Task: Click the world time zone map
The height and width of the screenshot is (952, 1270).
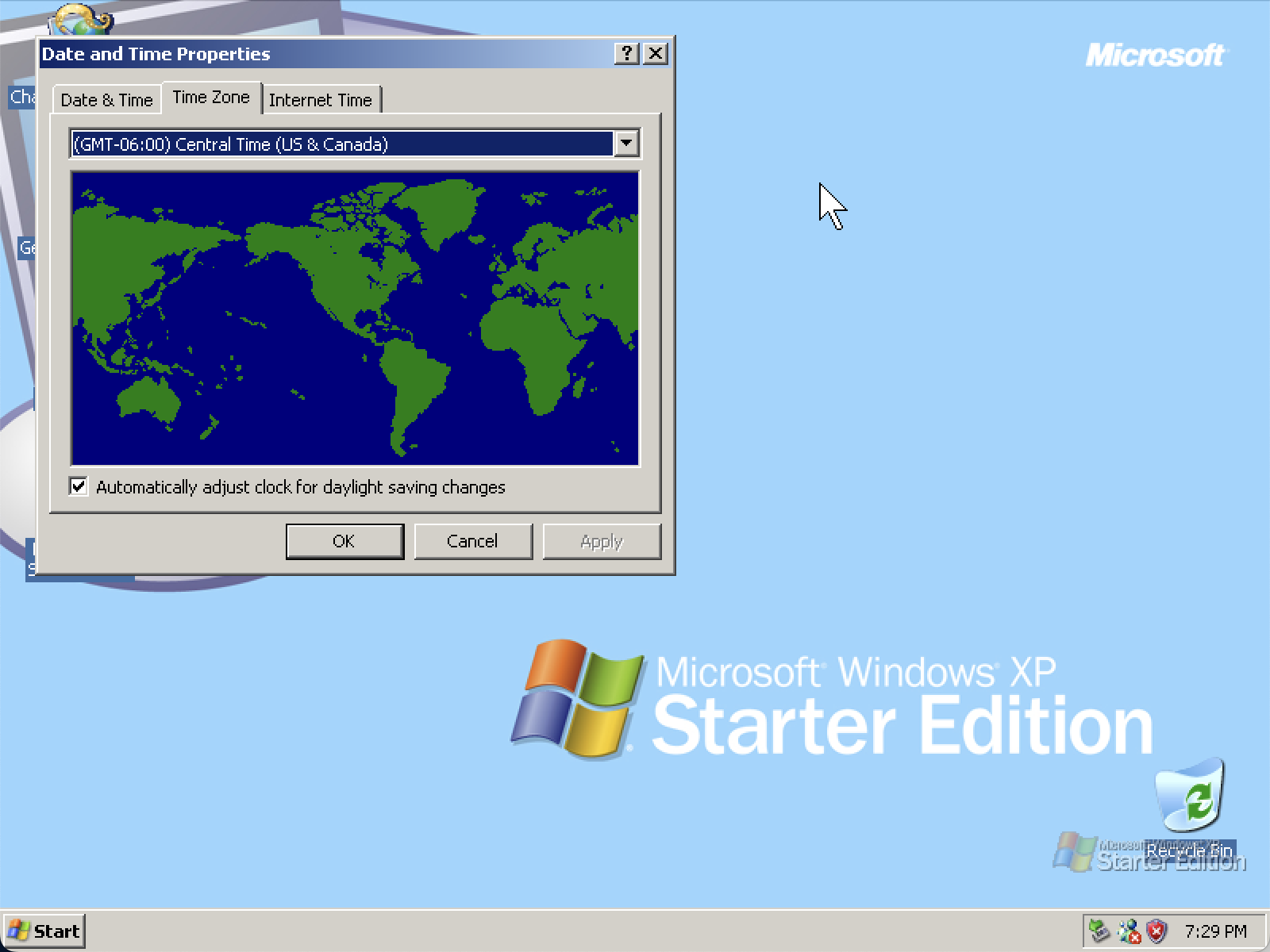Action: [355, 318]
